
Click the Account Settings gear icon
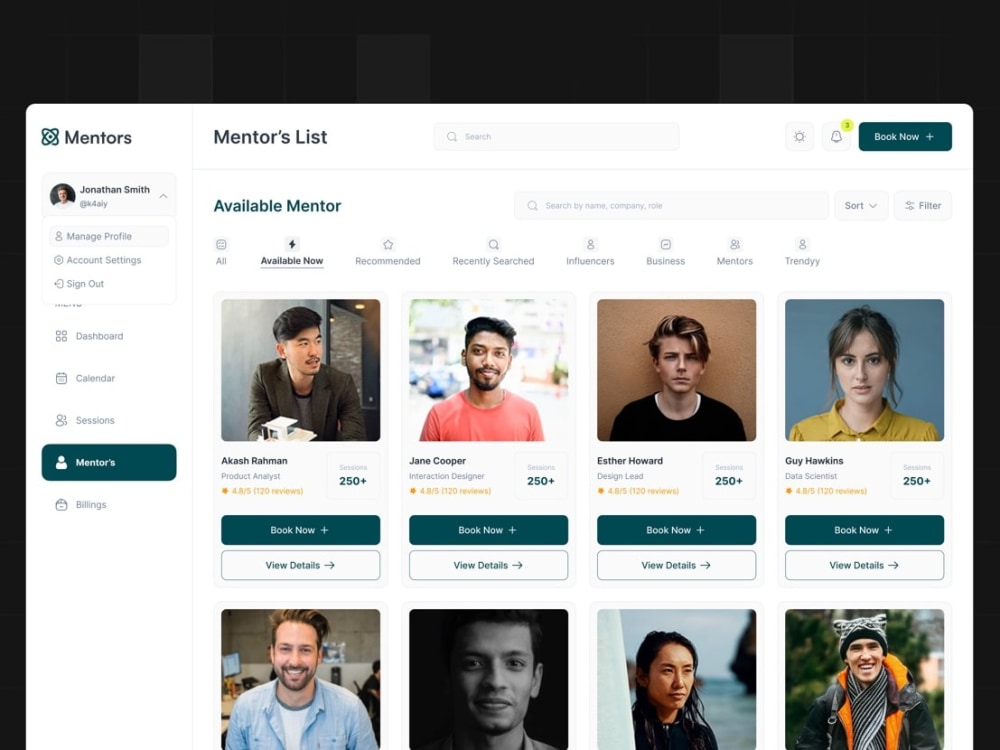59,260
